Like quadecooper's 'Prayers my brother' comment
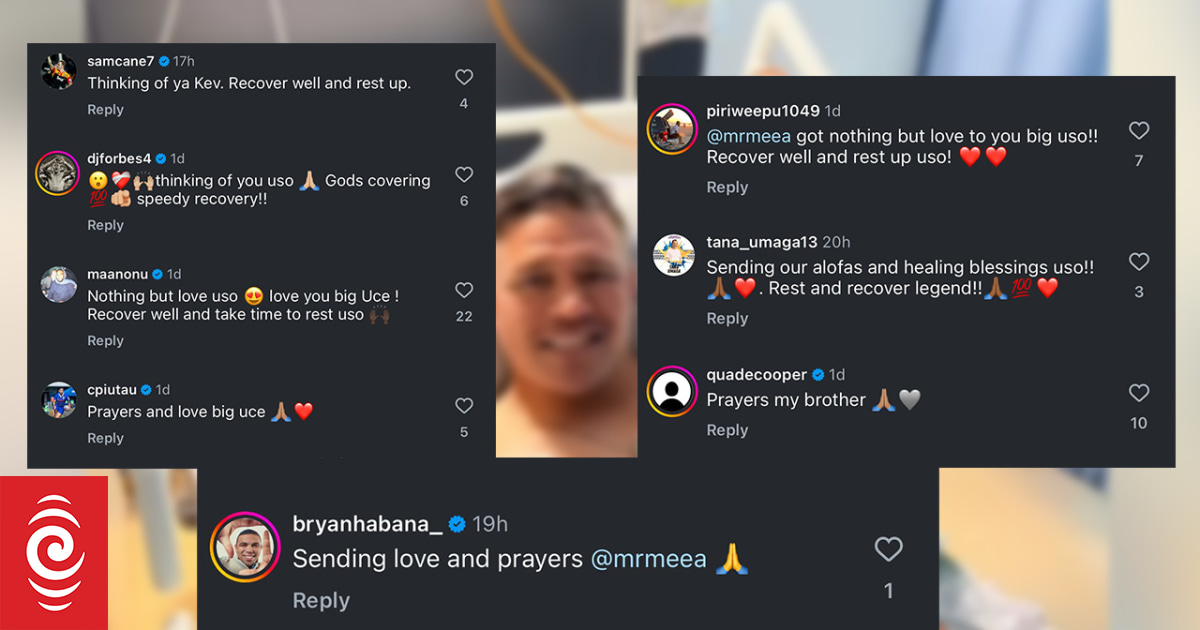The image size is (1200, 630). (x=1139, y=393)
